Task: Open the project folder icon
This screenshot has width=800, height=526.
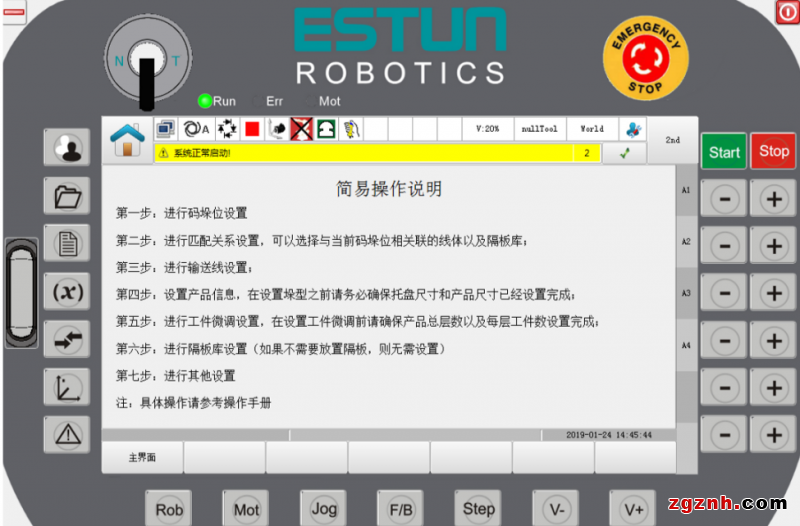Action: point(67,195)
